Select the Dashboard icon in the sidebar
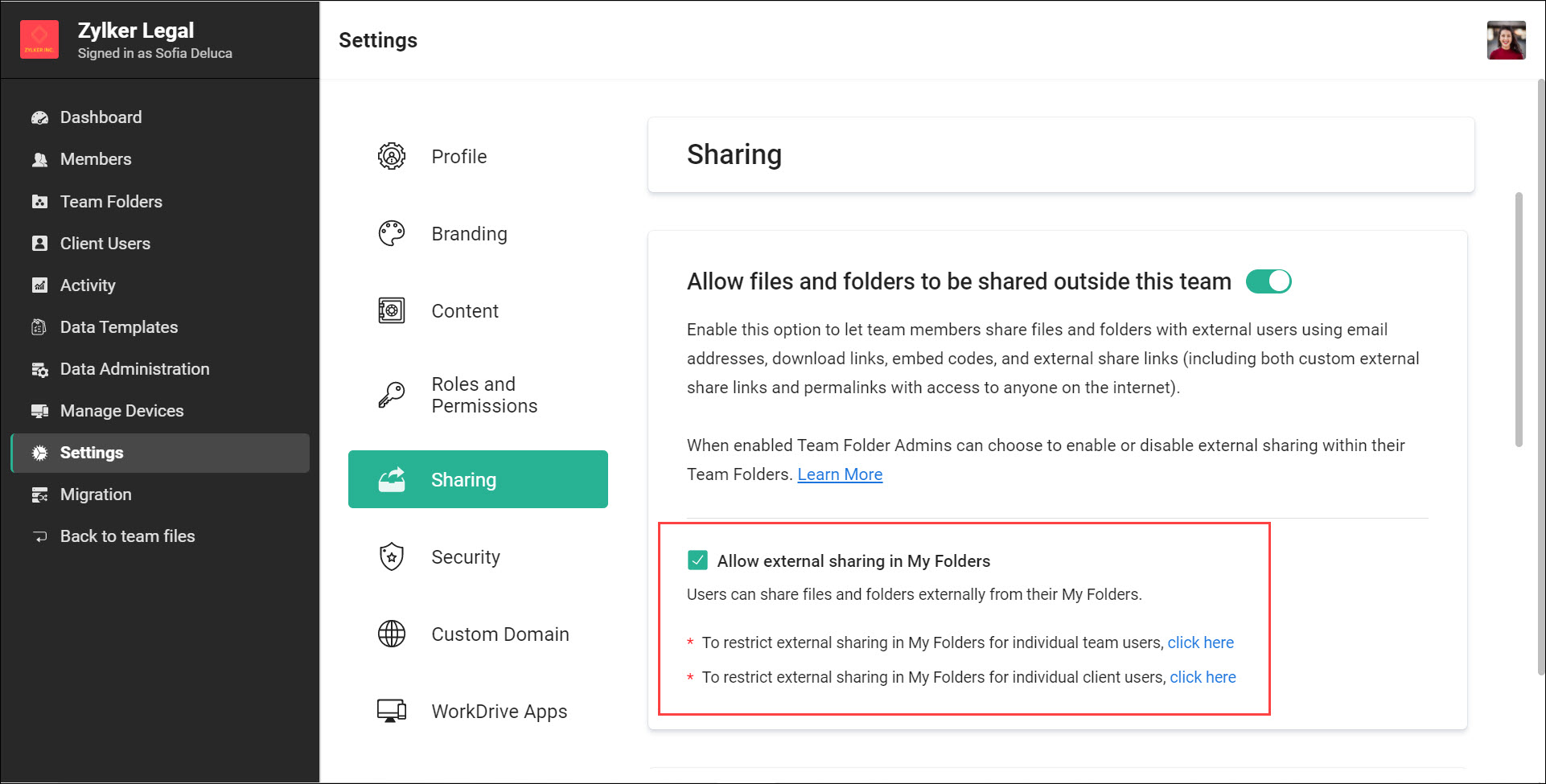This screenshot has width=1546, height=784. click(x=39, y=117)
